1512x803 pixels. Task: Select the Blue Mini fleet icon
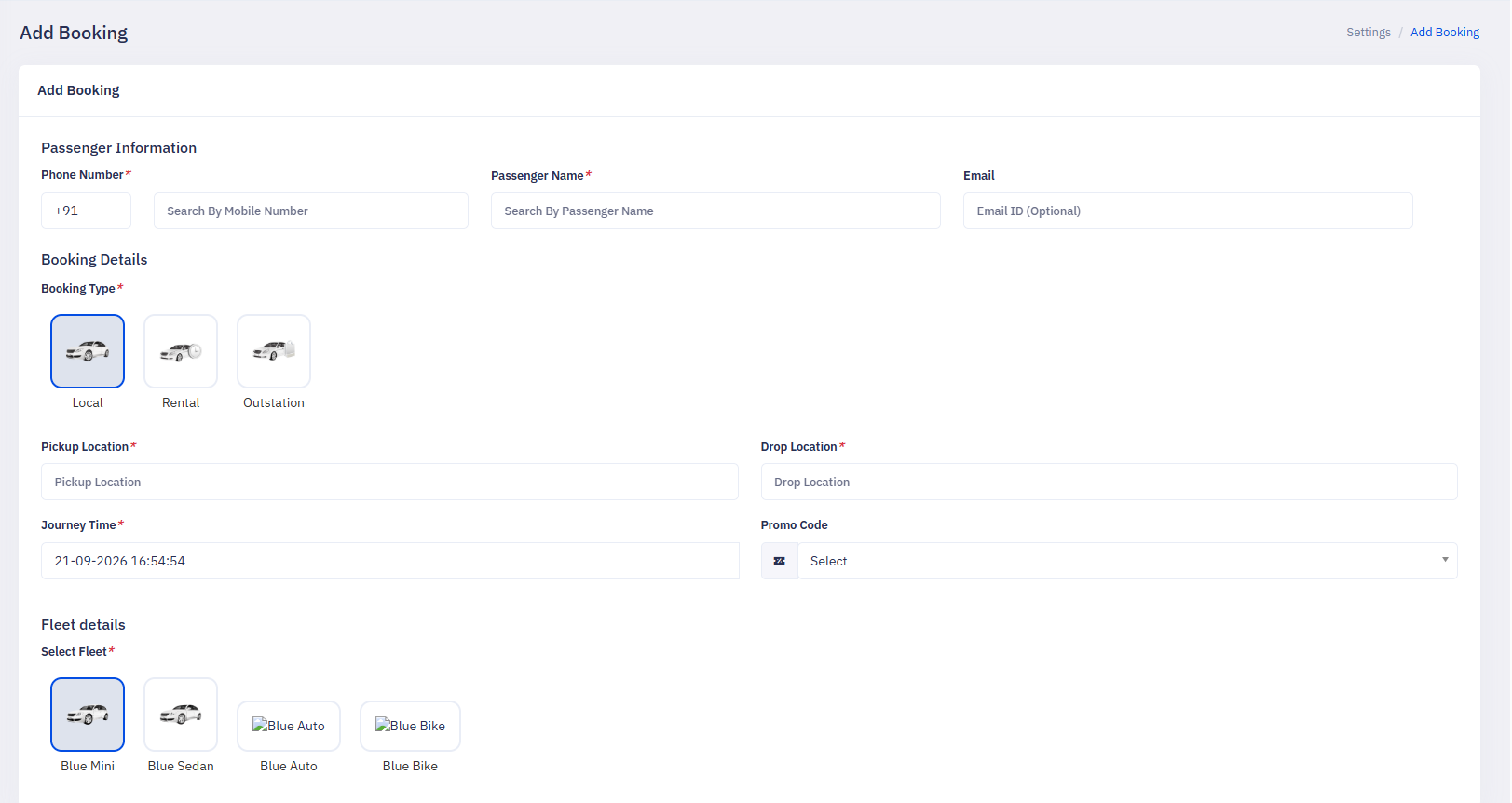tap(88, 715)
